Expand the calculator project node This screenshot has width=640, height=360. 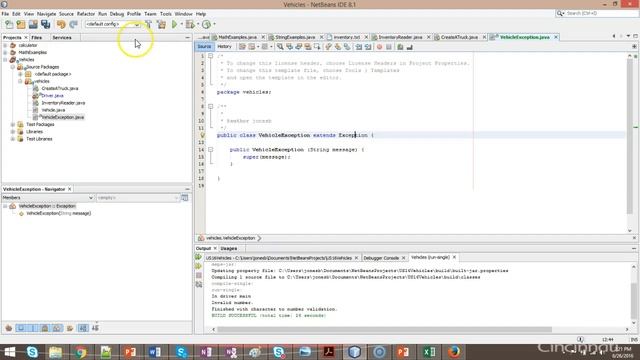point(5,45)
